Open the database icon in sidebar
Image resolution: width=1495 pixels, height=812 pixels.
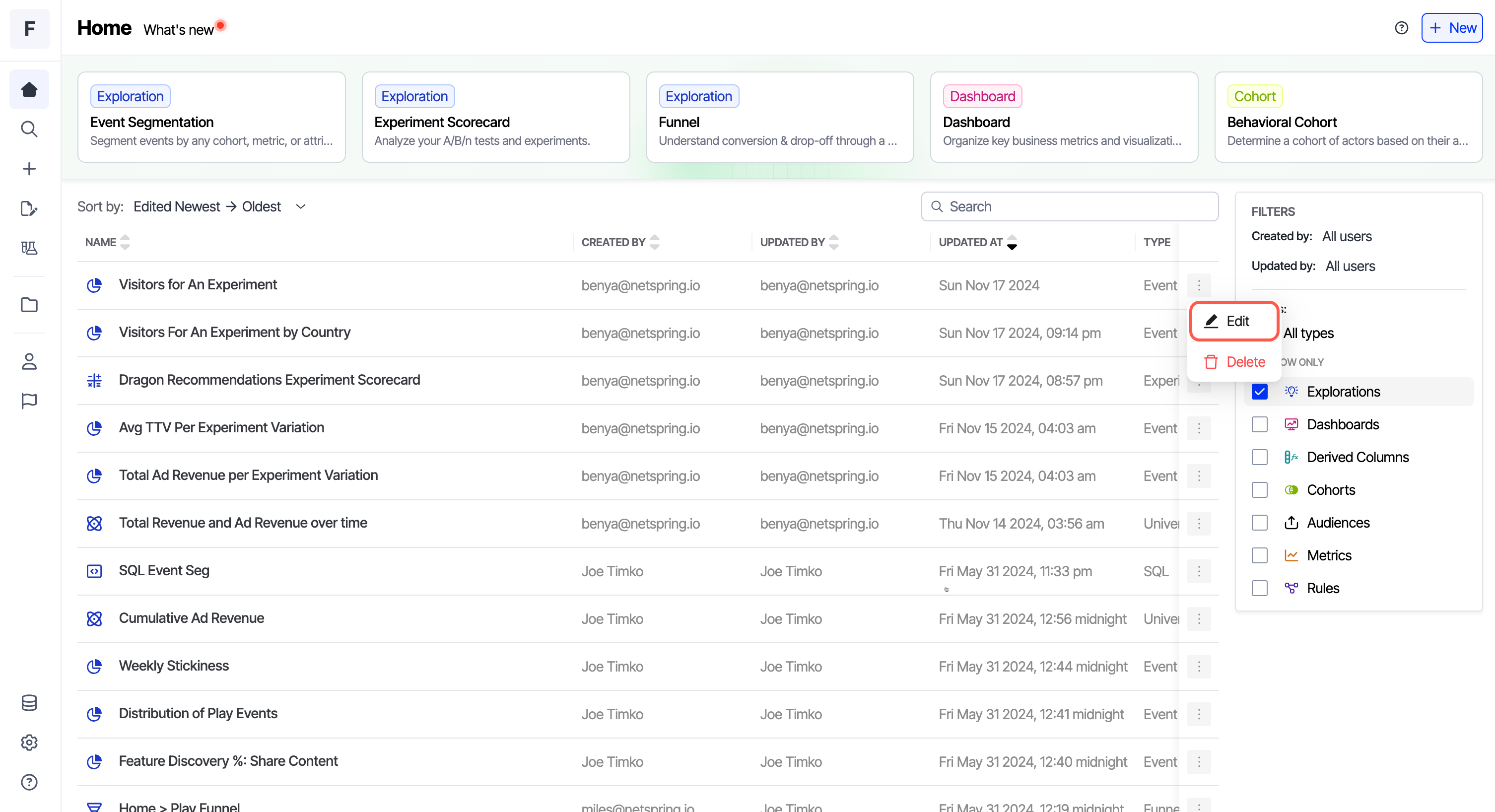pos(29,703)
